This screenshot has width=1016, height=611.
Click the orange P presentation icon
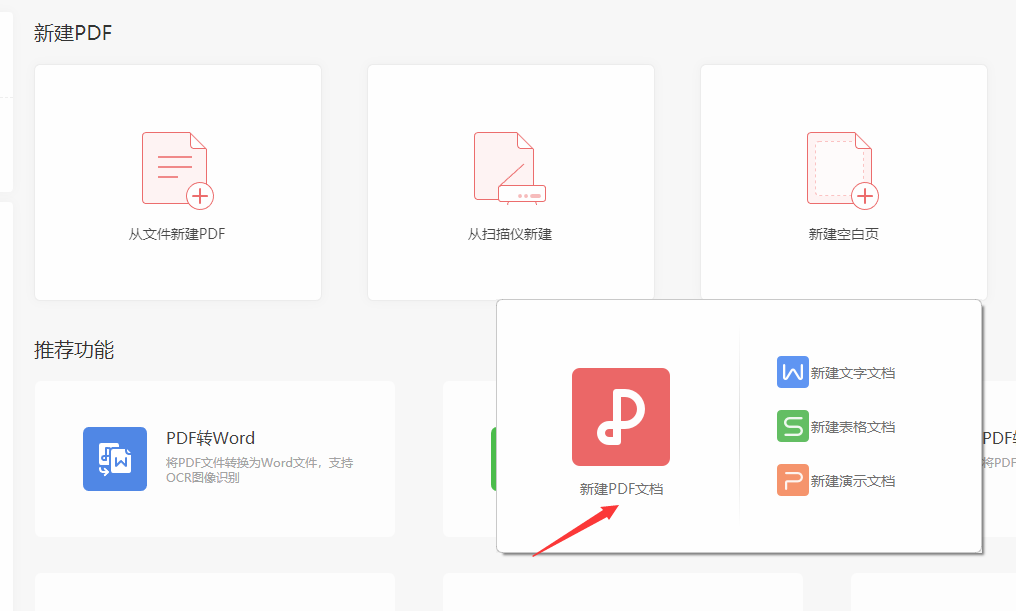click(x=792, y=480)
